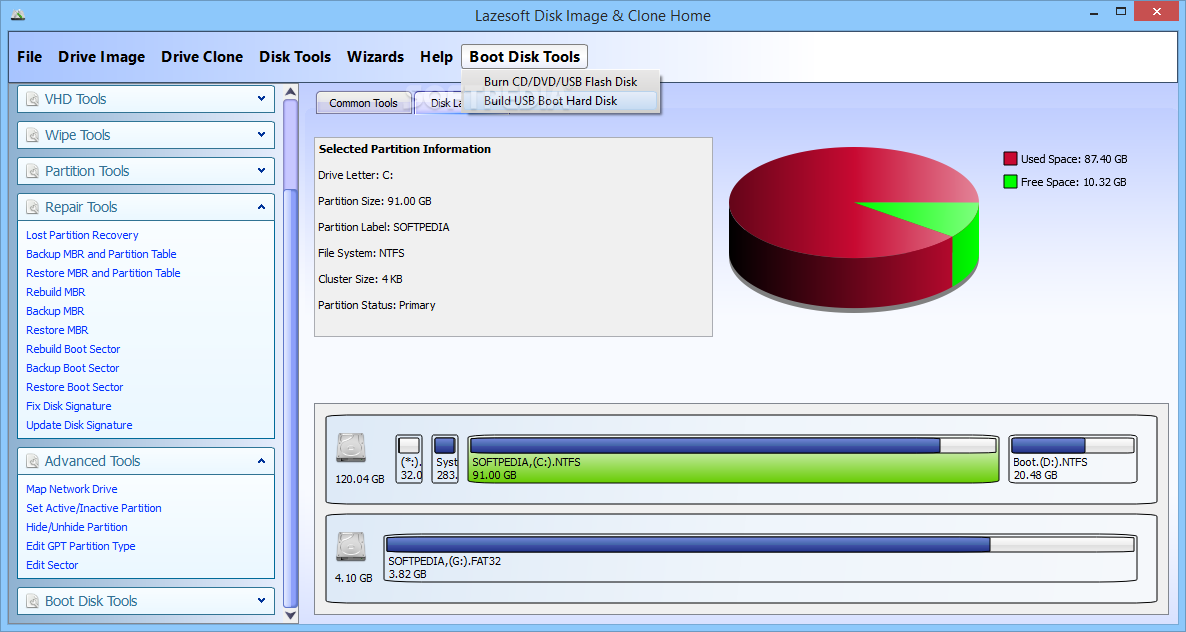Open the Disk Tools menu
Screen dimensions: 1186x632
(295, 57)
